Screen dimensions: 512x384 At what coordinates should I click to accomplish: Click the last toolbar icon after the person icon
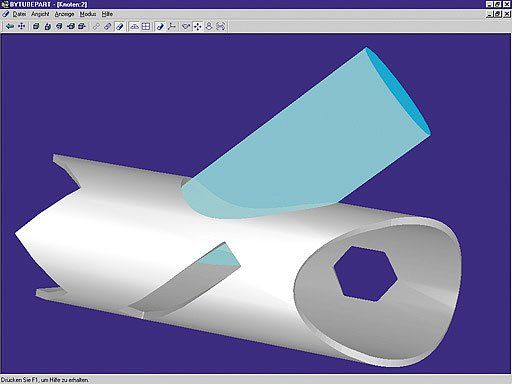[x=221, y=26]
